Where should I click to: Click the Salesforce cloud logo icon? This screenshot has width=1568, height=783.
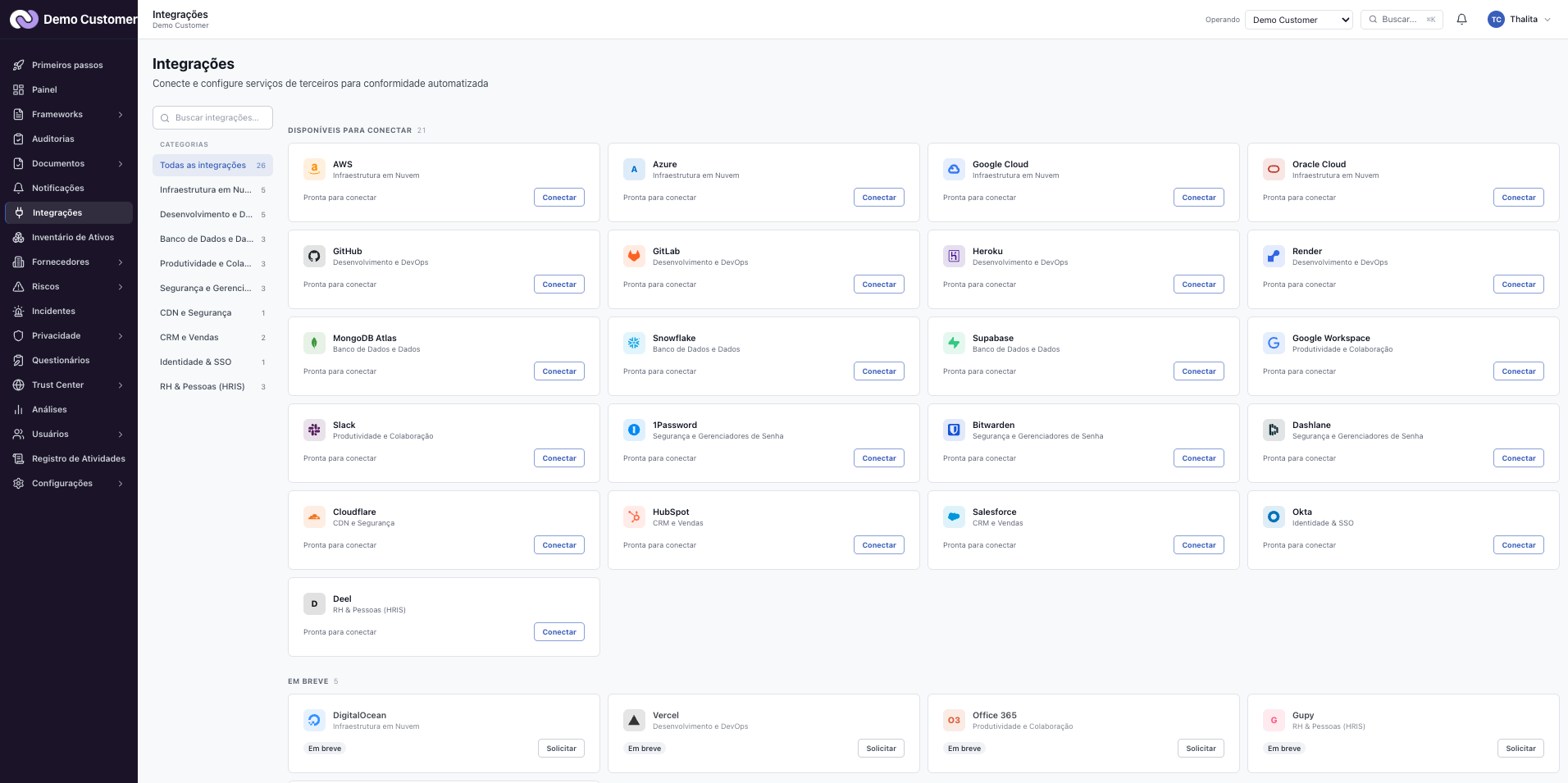pyautogui.click(x=954, y=517)
